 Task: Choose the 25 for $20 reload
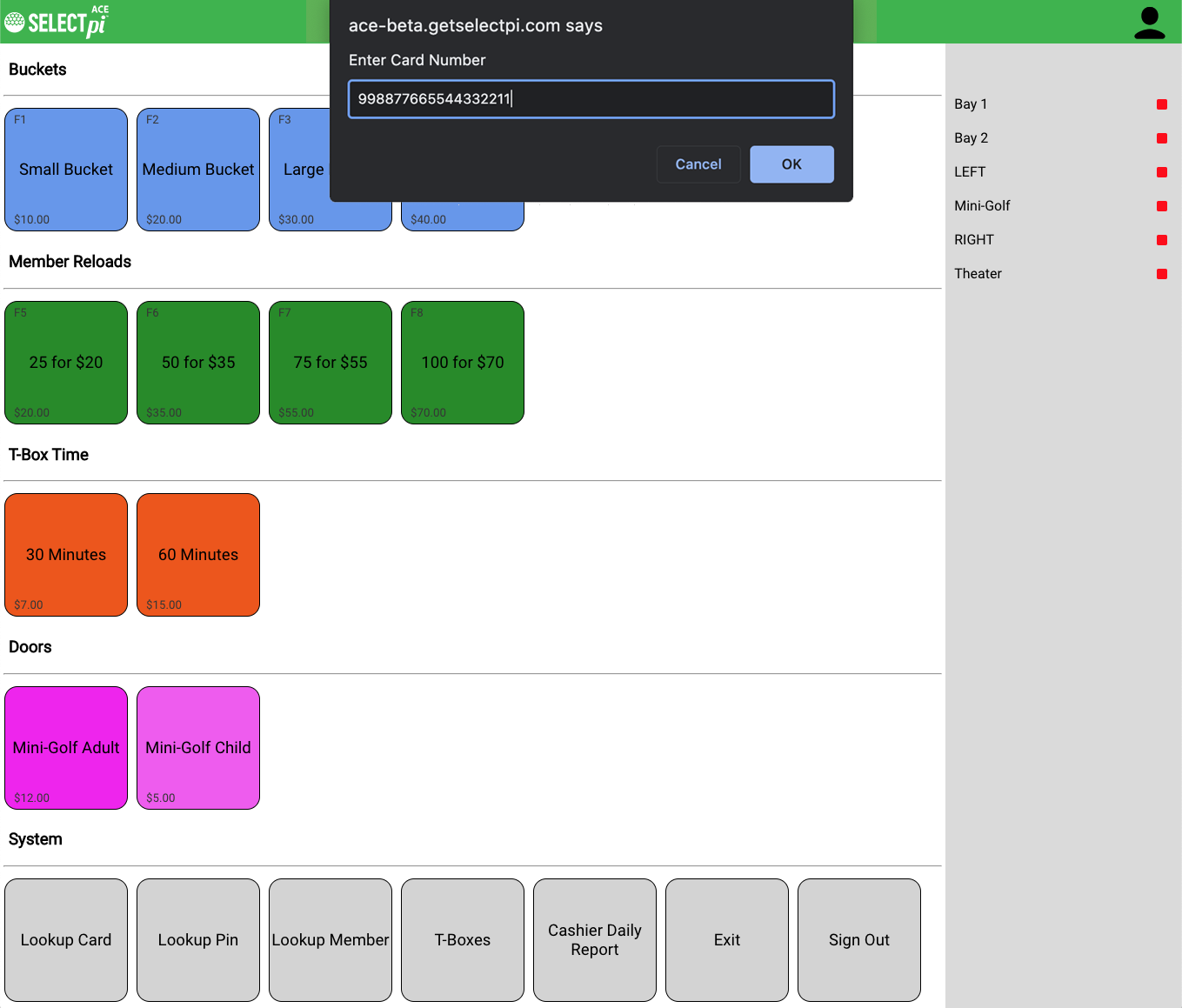[66, 363]
